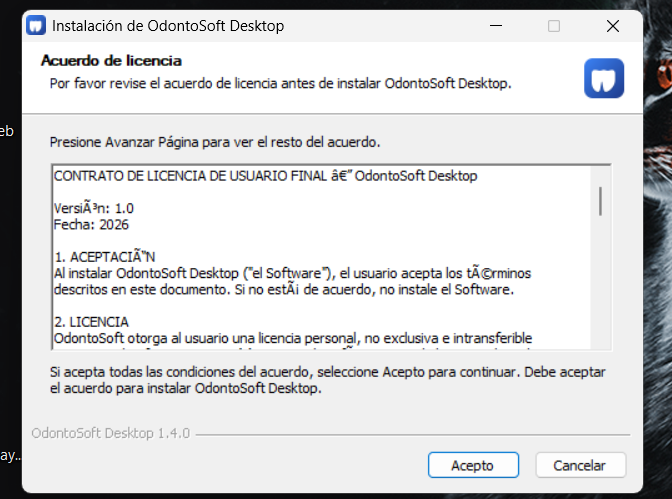Image resolution: width=672 pixels, height=499 pixels.
Task: Click the OdontoSoft tooth icon in title bar
Action: (x=36, y=26)
